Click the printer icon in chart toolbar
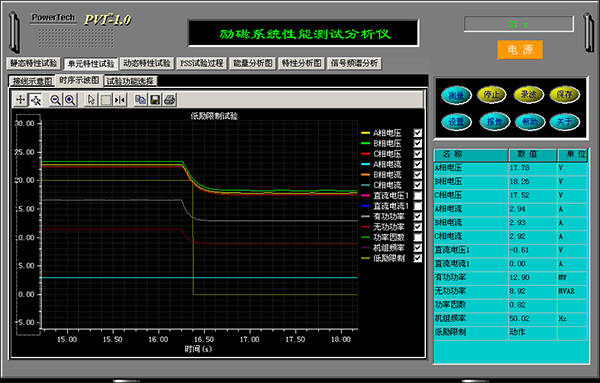The width and height of the screenshot is (600, 383). click(x=170, y=100)
